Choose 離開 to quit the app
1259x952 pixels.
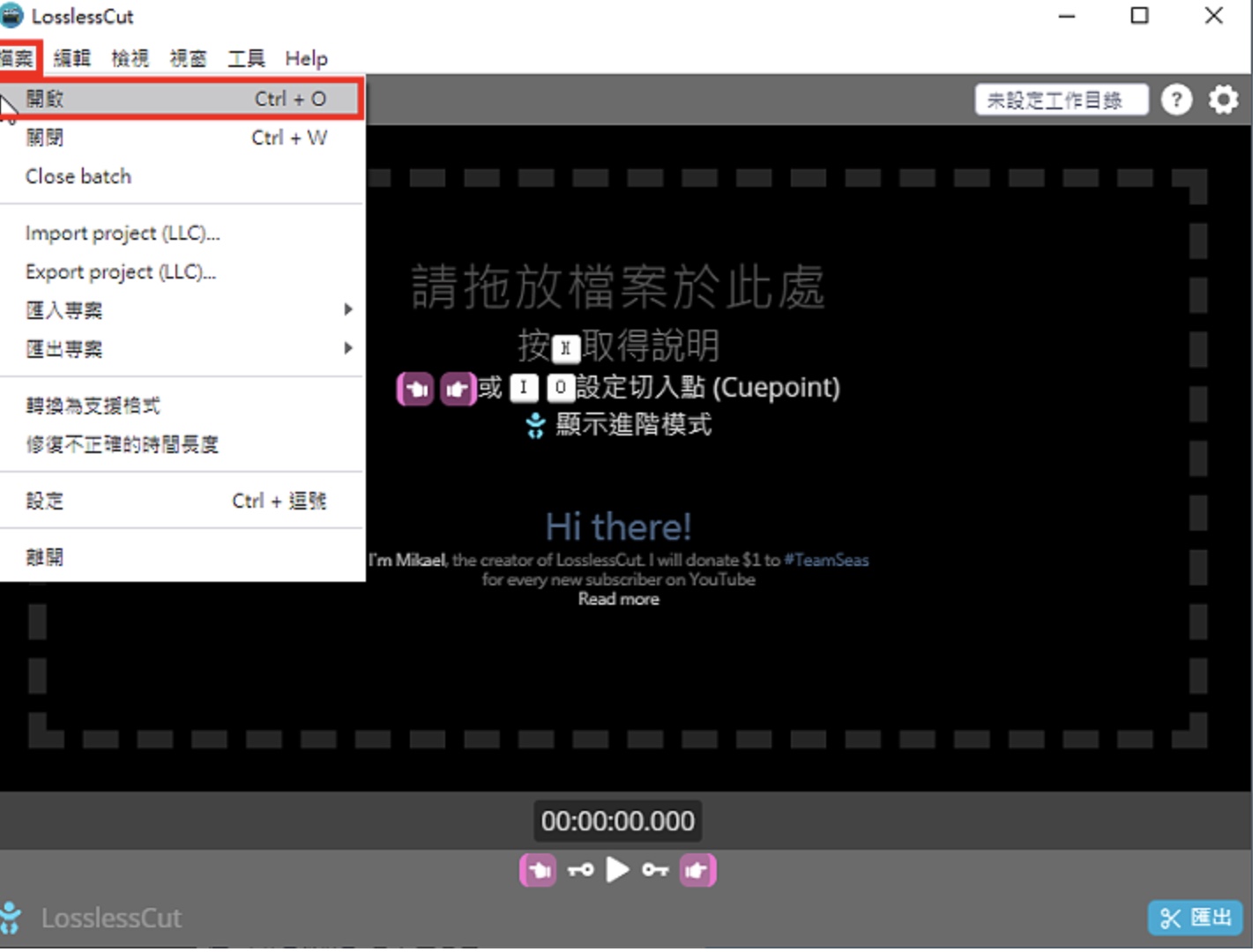tap(183, 557)
